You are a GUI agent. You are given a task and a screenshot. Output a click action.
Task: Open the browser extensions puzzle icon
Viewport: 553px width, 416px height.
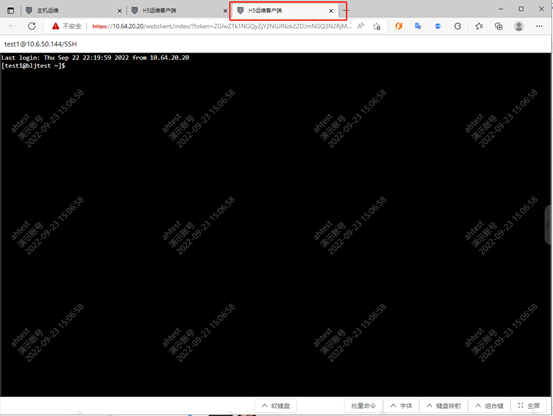(x=457, y=26)
